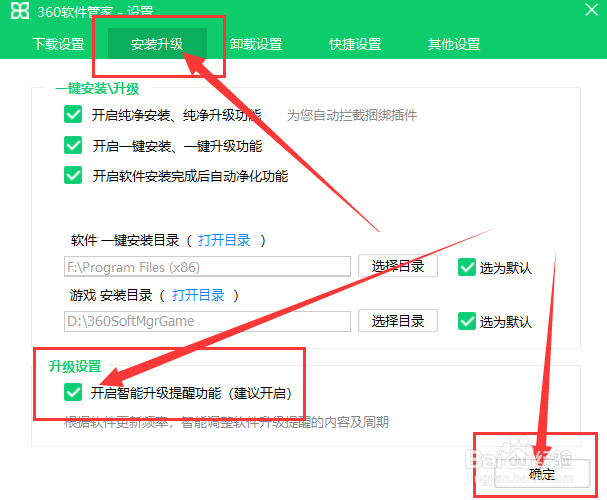Viewport: 607px width, 500px height.
Task: Click 选择目录 for the software install path
Action: coord(398,266)
